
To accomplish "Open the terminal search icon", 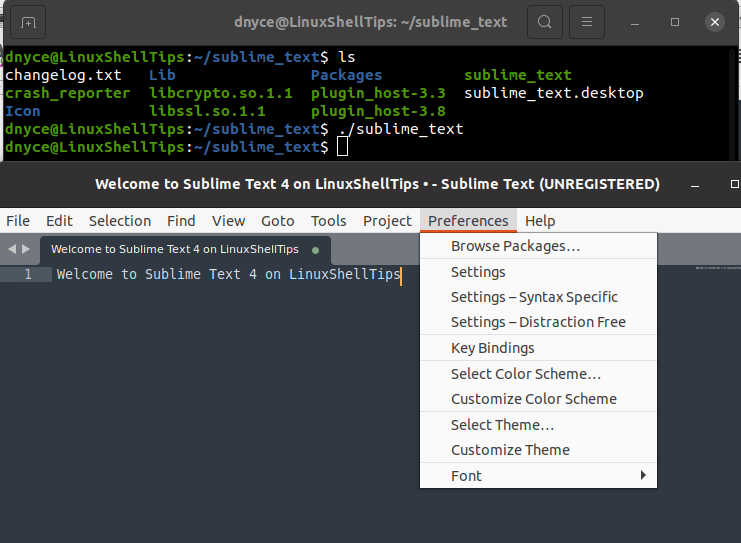I will coord(544,22).
